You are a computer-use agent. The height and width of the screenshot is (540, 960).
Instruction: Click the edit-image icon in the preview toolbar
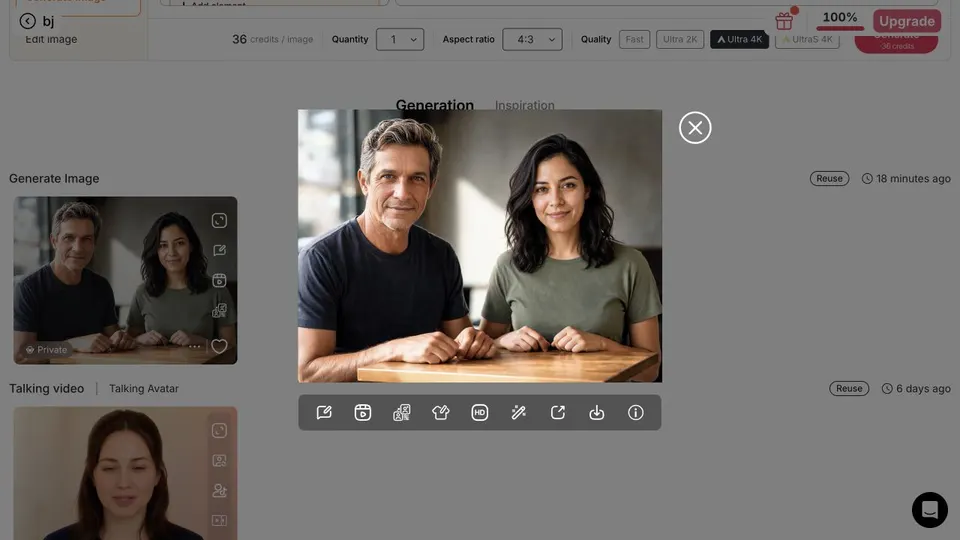[x=324, y=413]
